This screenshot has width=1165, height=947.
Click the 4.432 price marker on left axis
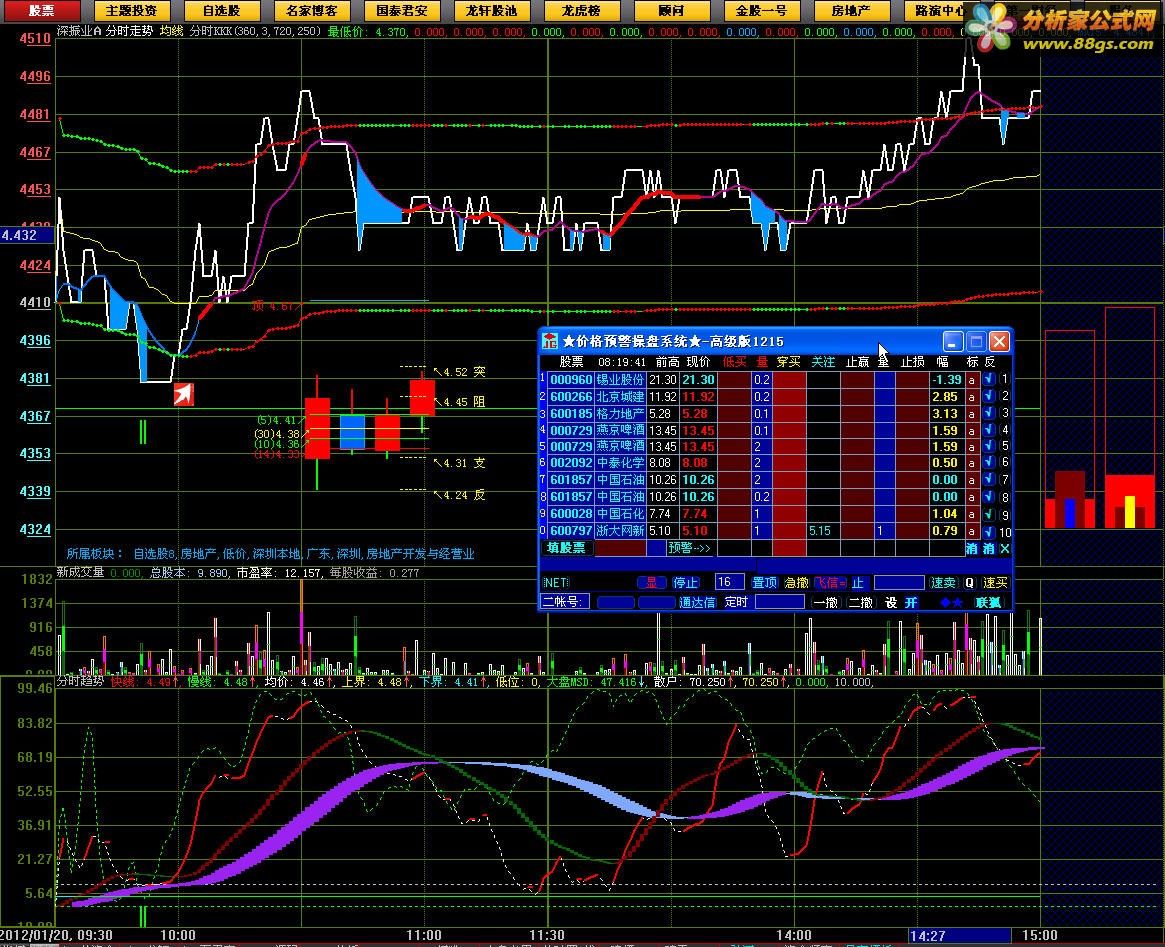27,235
